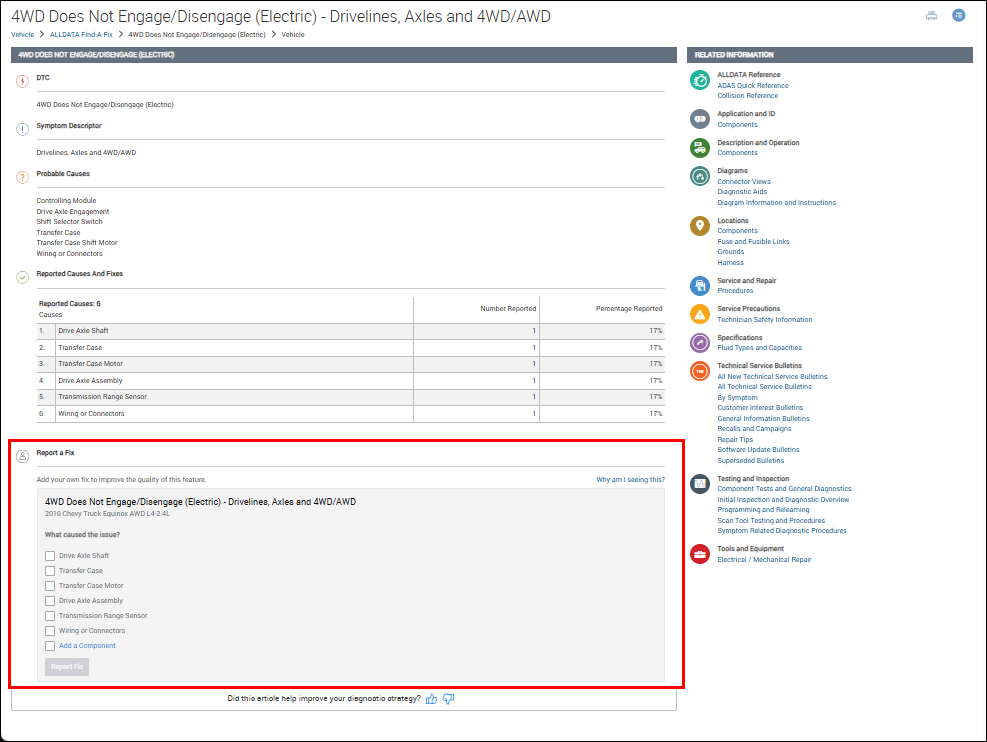
Task: Check the Add a Component checkbox
Action: pyautogui.click(x=50, y=646)
